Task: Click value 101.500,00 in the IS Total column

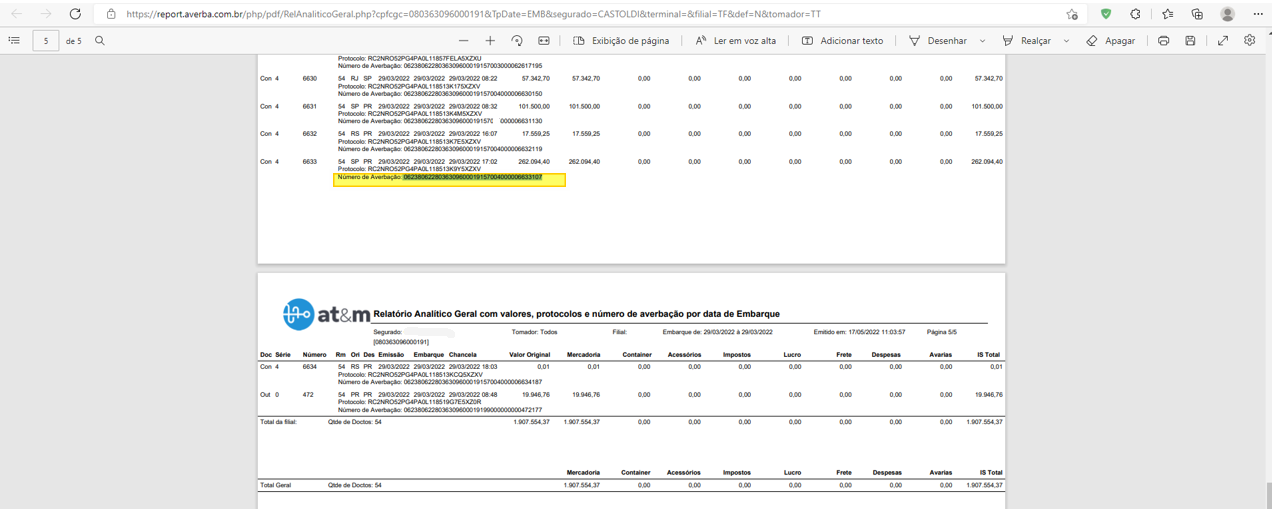Action: pyautogui.click(x=986, y=106)
